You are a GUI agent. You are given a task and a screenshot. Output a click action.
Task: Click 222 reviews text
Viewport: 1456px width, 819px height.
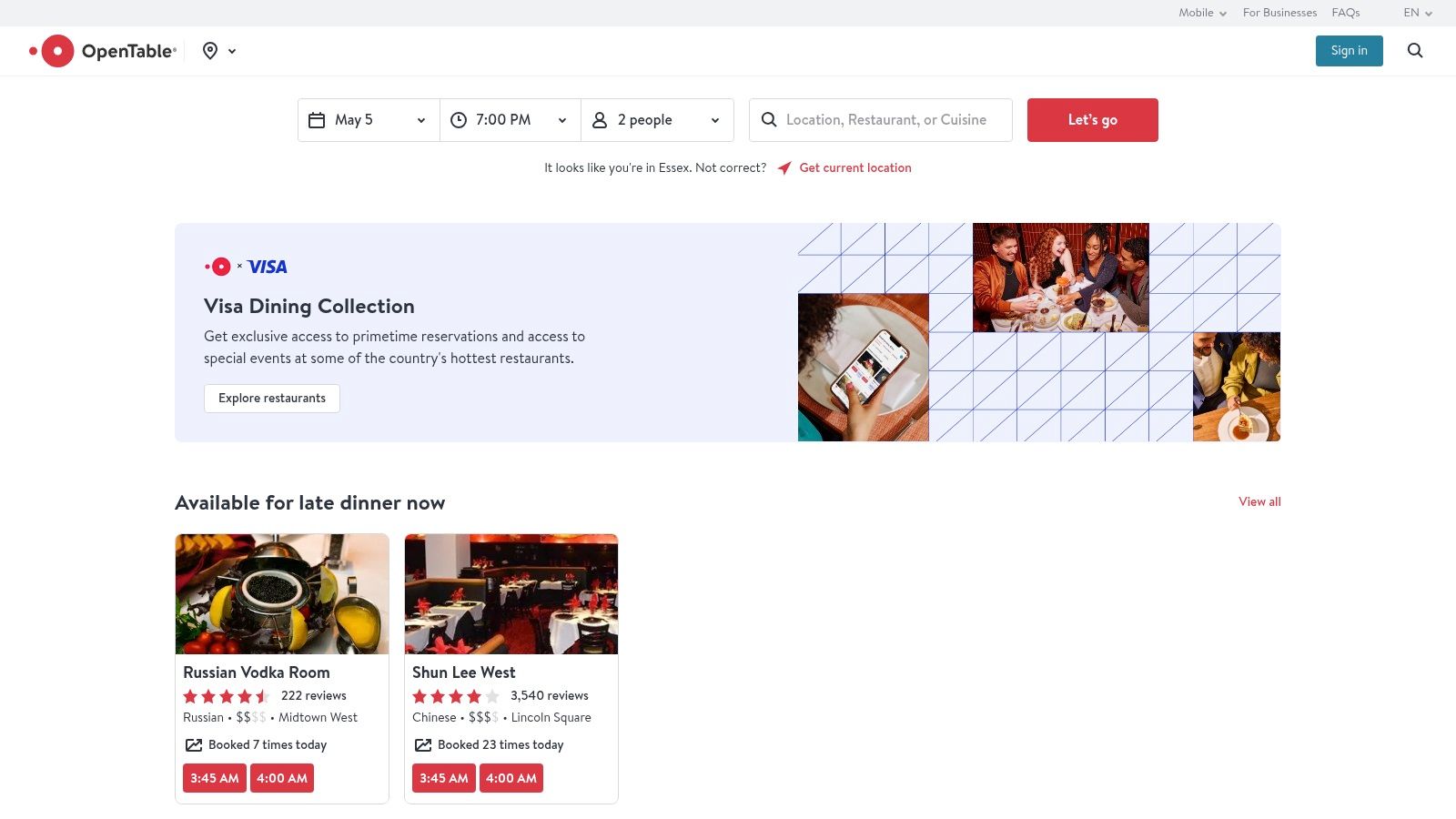314,696
